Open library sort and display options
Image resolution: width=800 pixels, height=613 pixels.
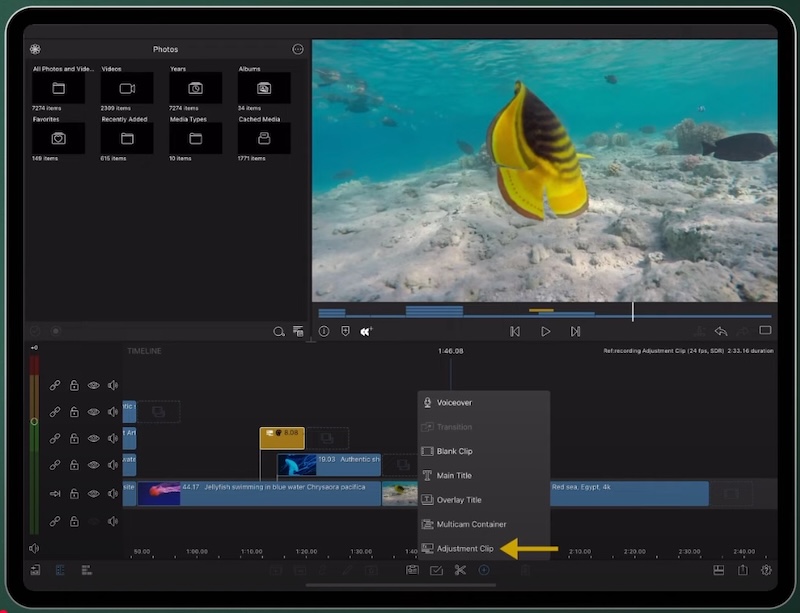click(x=298, y=331)
